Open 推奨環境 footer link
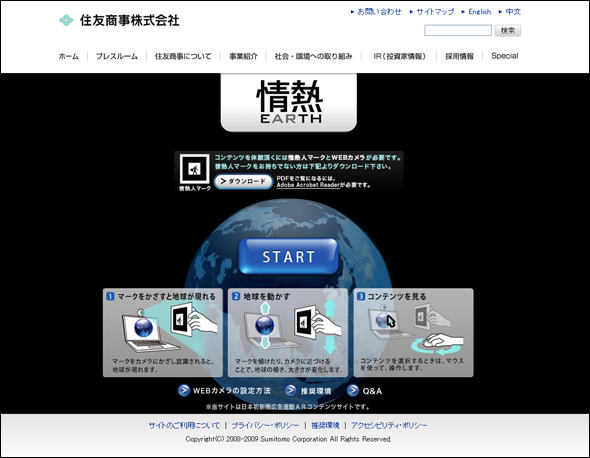Image resolution: width=590 pixels, height=458 pixels. pyautogui.click(x=325, y=425)
